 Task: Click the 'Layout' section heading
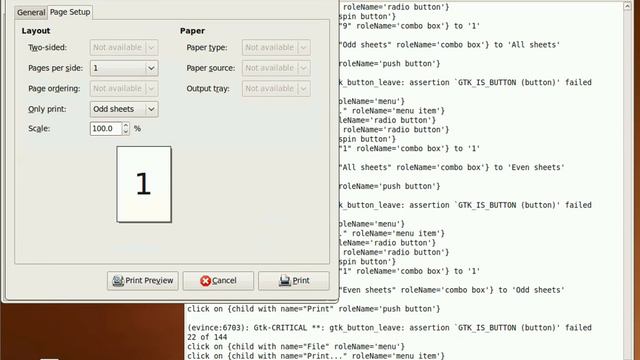pos(36,31)
